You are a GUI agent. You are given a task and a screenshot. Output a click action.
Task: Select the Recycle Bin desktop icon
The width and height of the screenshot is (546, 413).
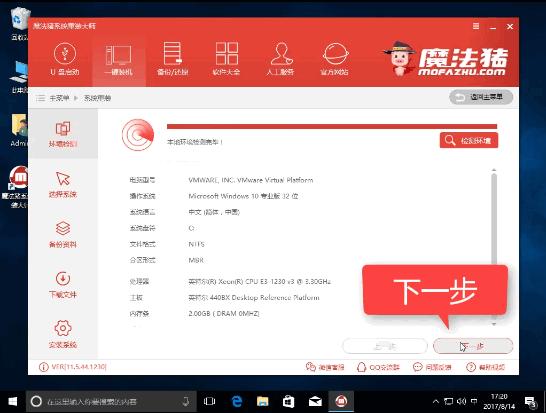coord(20,23)
